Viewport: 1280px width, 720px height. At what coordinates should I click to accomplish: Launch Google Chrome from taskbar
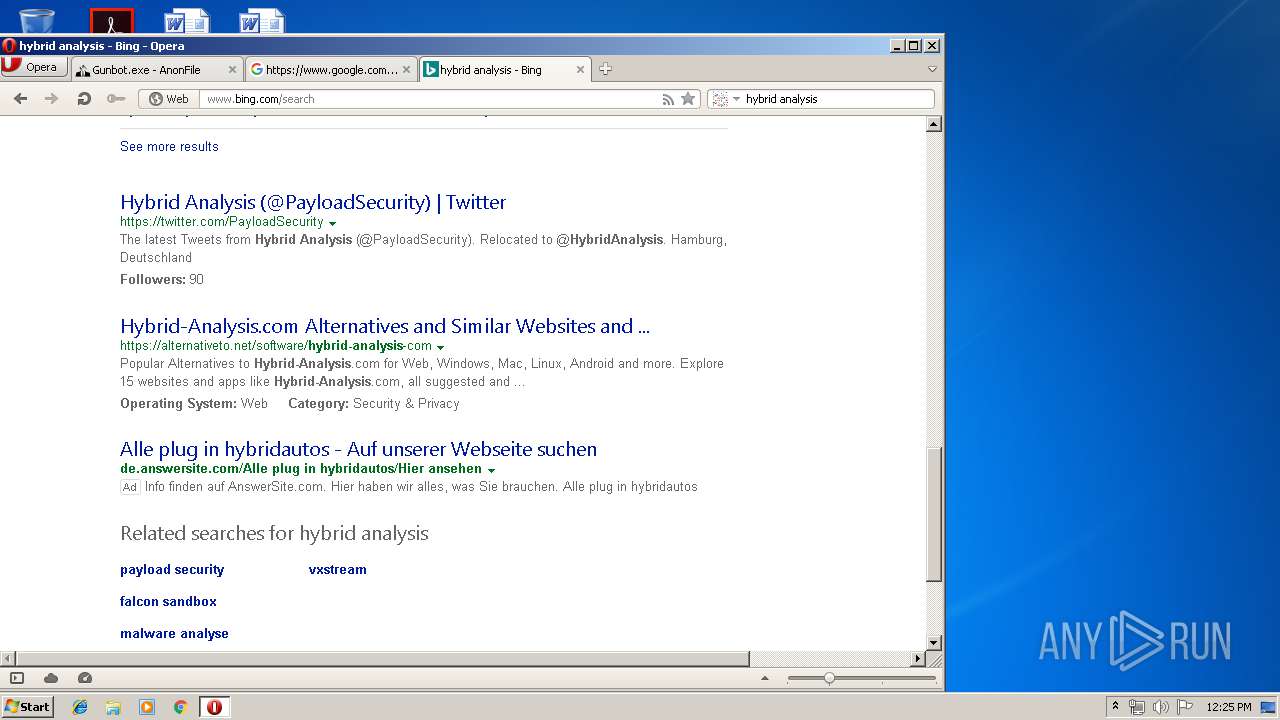pyautogui.click(x=181, y=707)
